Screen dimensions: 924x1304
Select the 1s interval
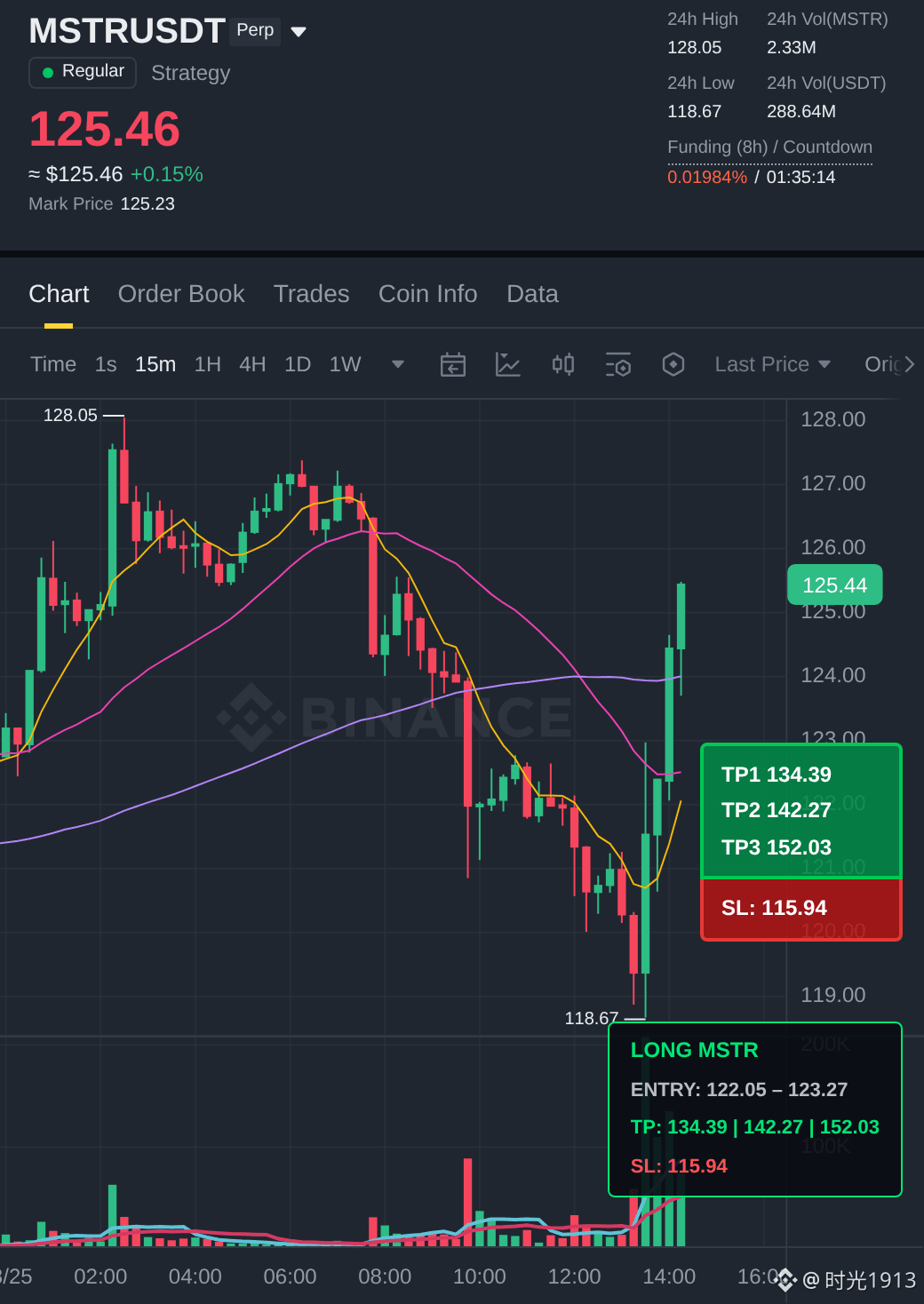pos(106,364)
